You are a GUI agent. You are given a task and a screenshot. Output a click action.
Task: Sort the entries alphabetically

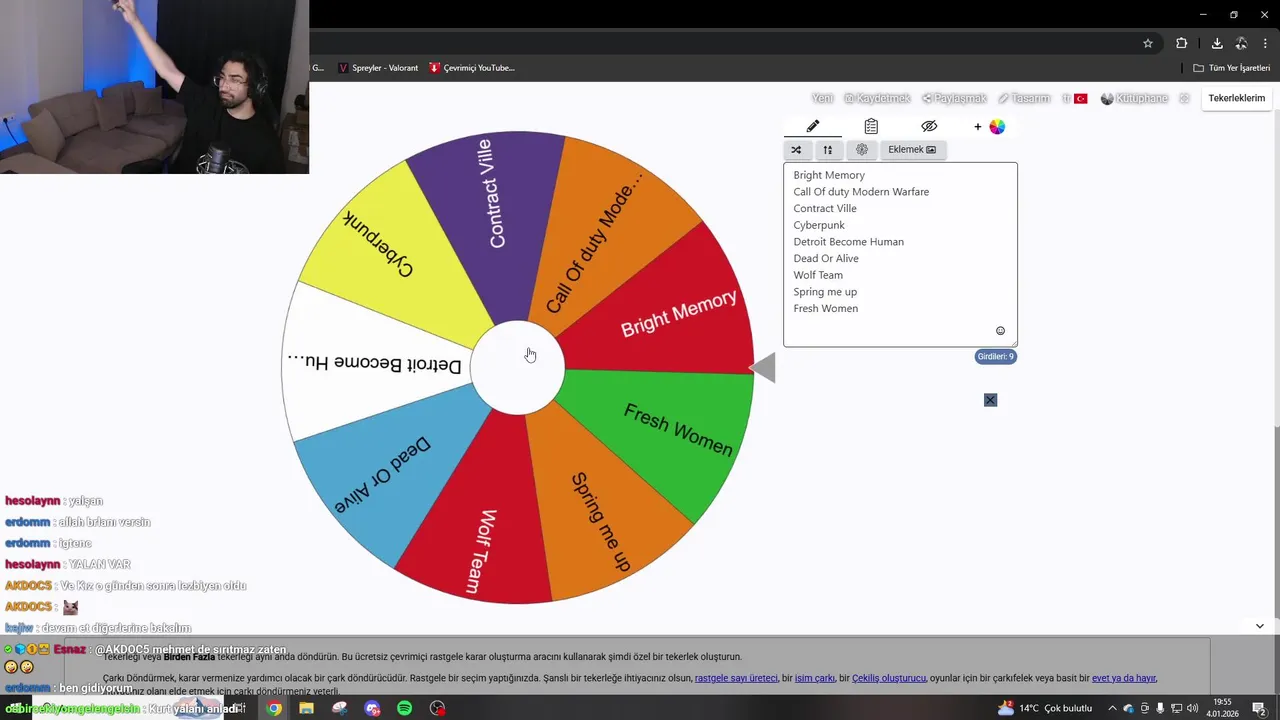coord(827,150)
